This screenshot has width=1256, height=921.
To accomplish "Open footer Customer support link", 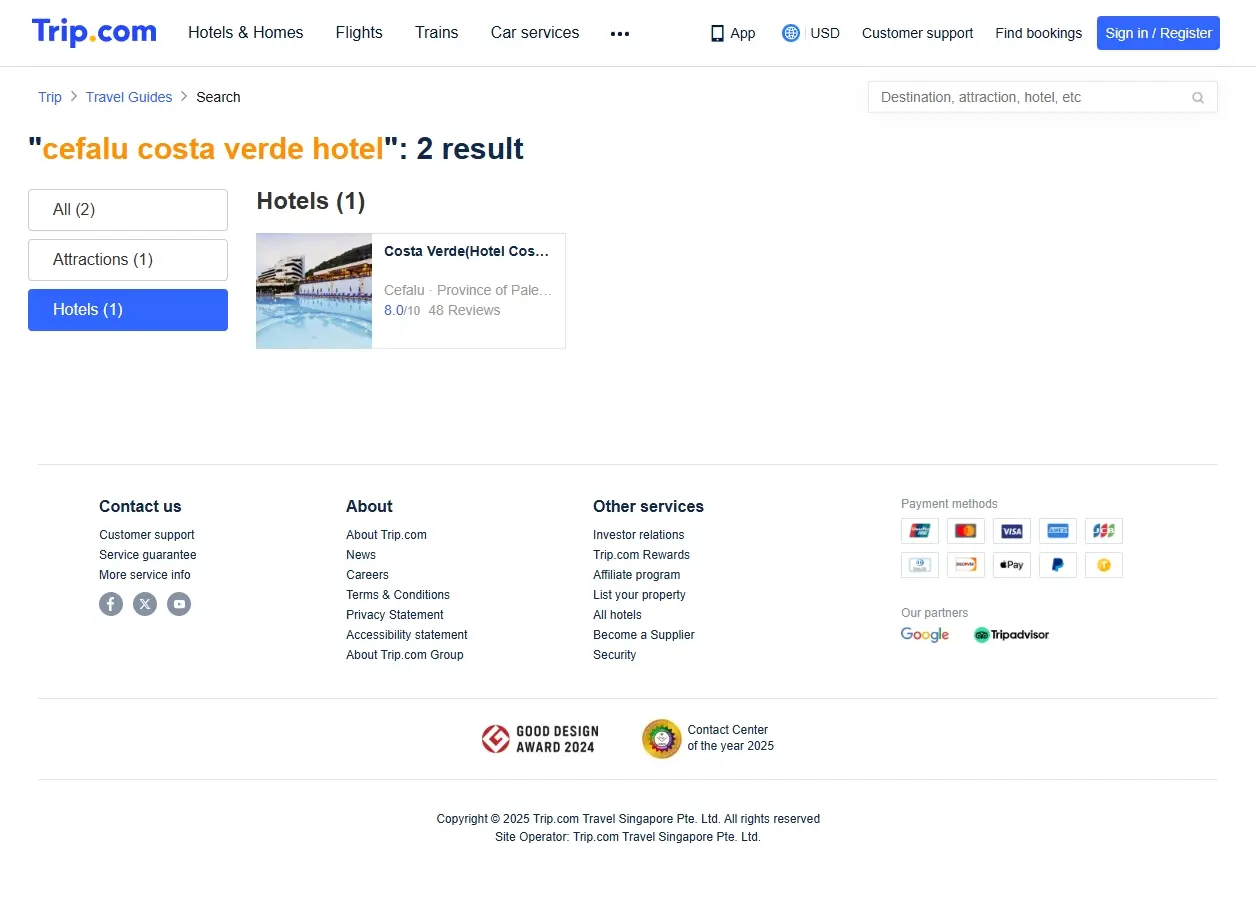I will [x=147, y=535].
